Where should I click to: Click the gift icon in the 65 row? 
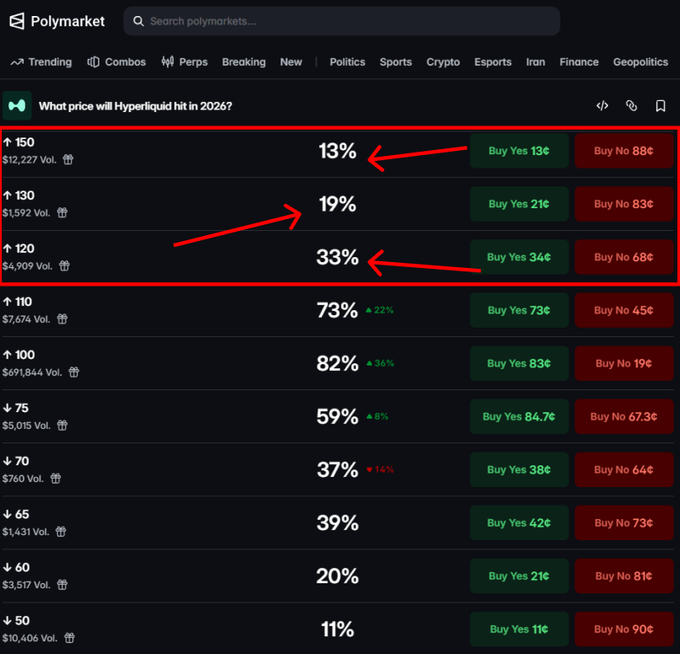click(61, 532)
